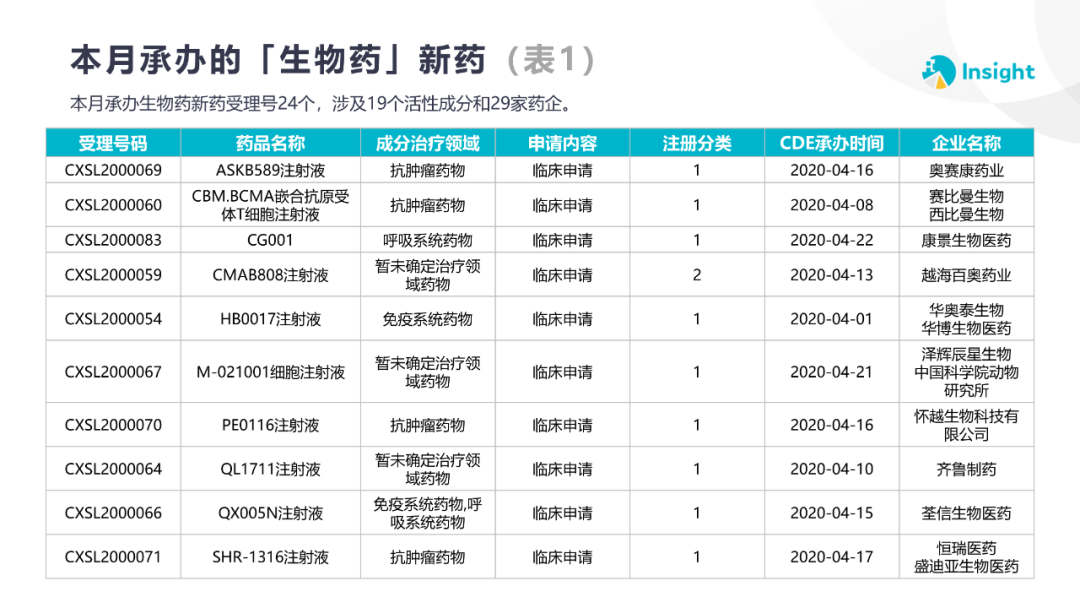Click 暂未确定治疗领域药物 in CMAB808 row

coord(428,275)
